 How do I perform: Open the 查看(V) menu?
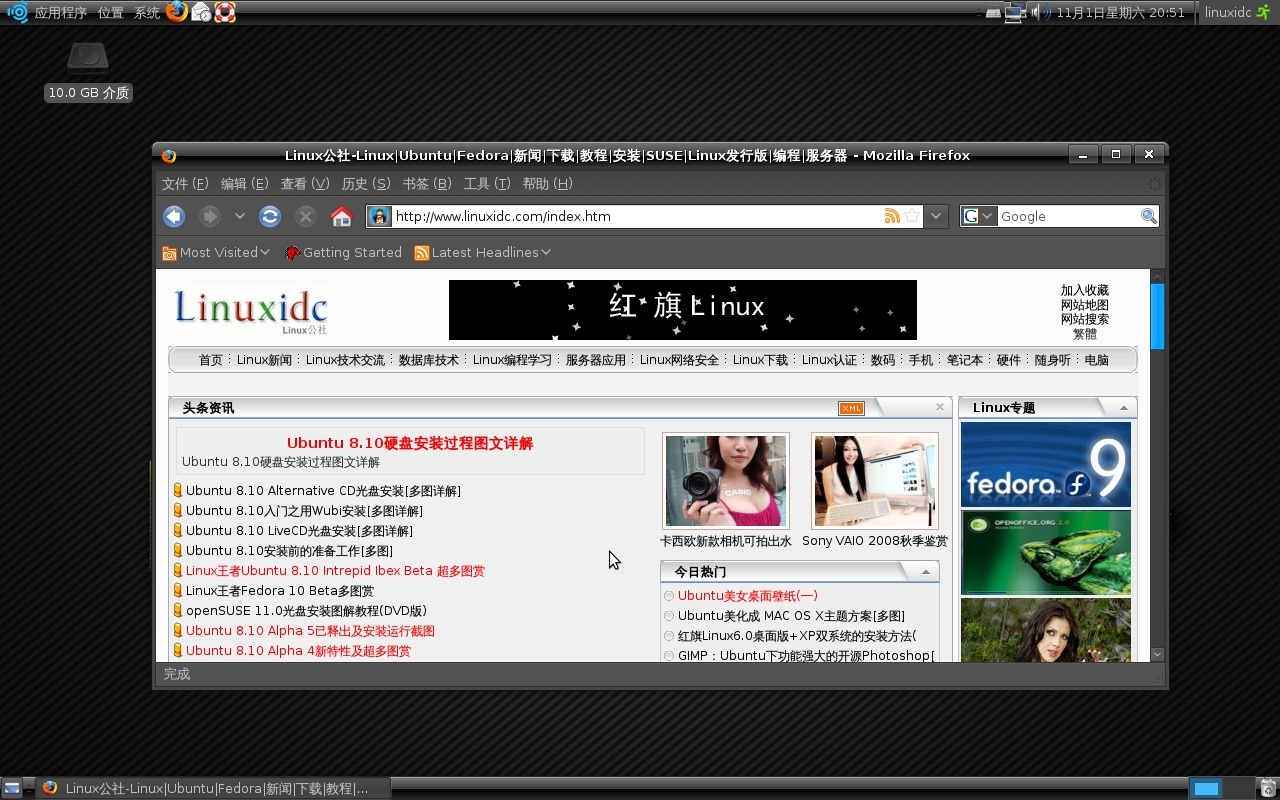click(305, 184)
